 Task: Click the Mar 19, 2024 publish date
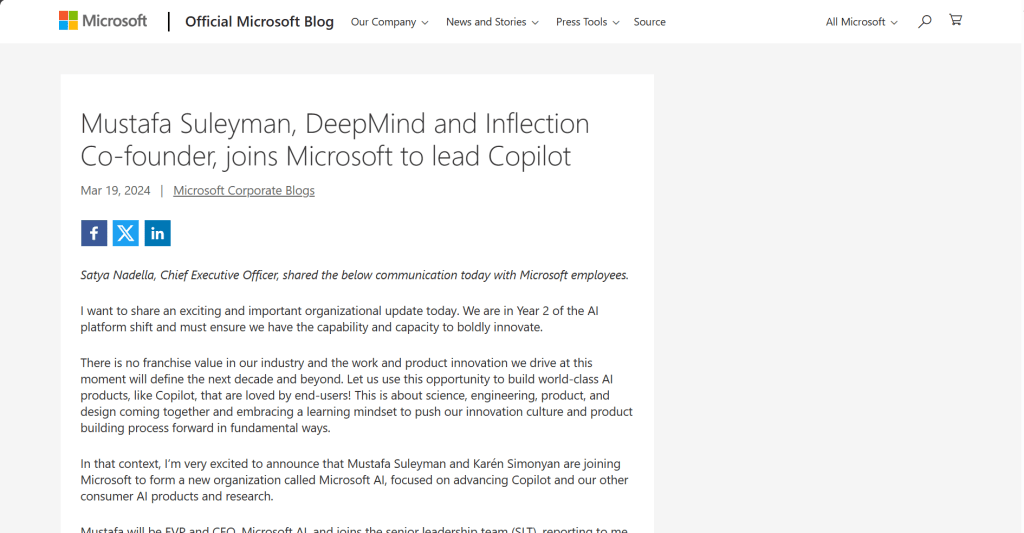tap(116, 191)
